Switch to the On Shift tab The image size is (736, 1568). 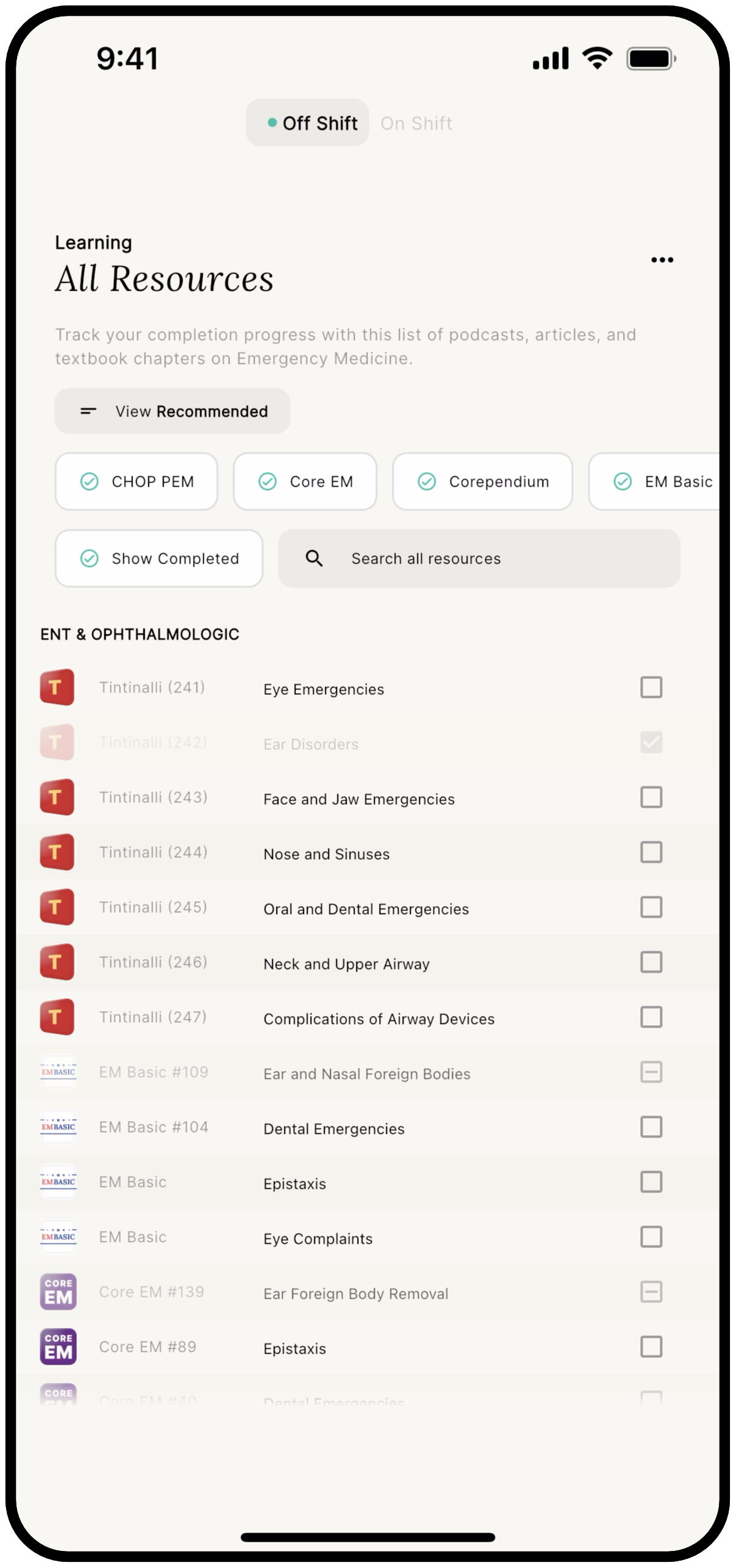pos(416,123)
